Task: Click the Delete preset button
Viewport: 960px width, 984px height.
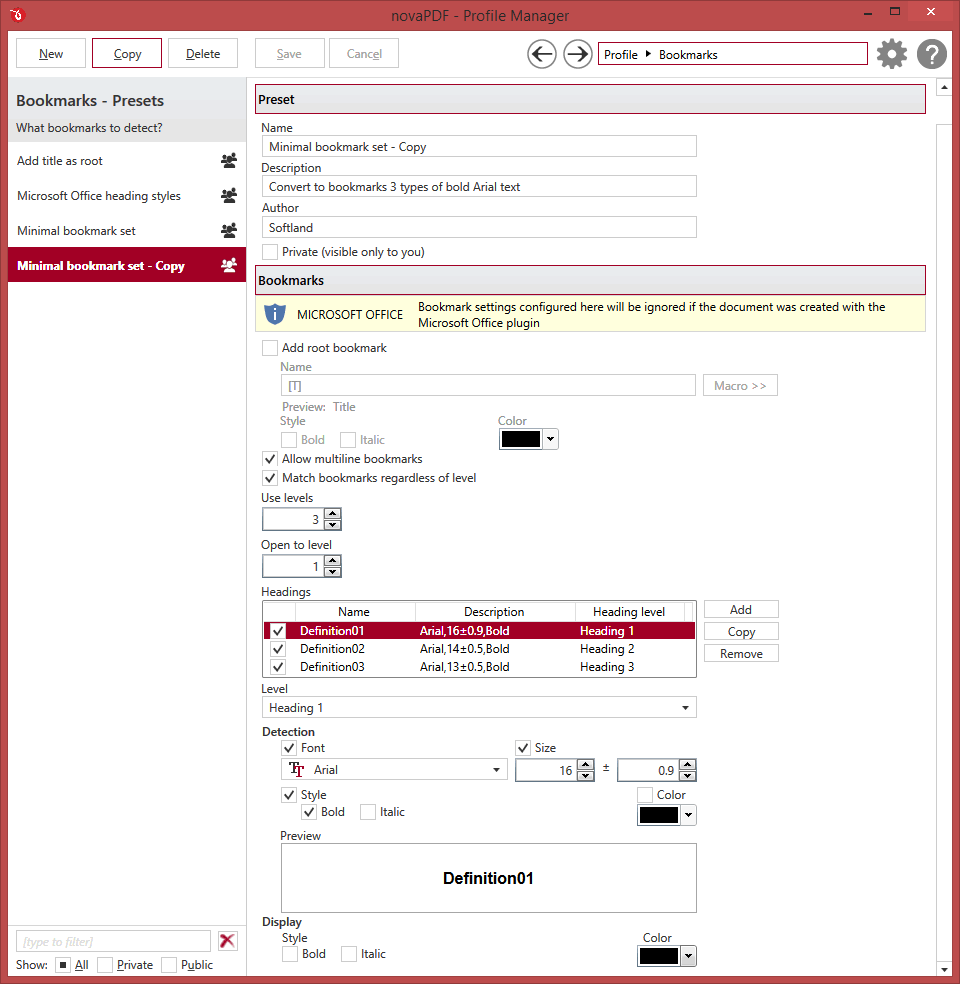Action: click(203, 53)
